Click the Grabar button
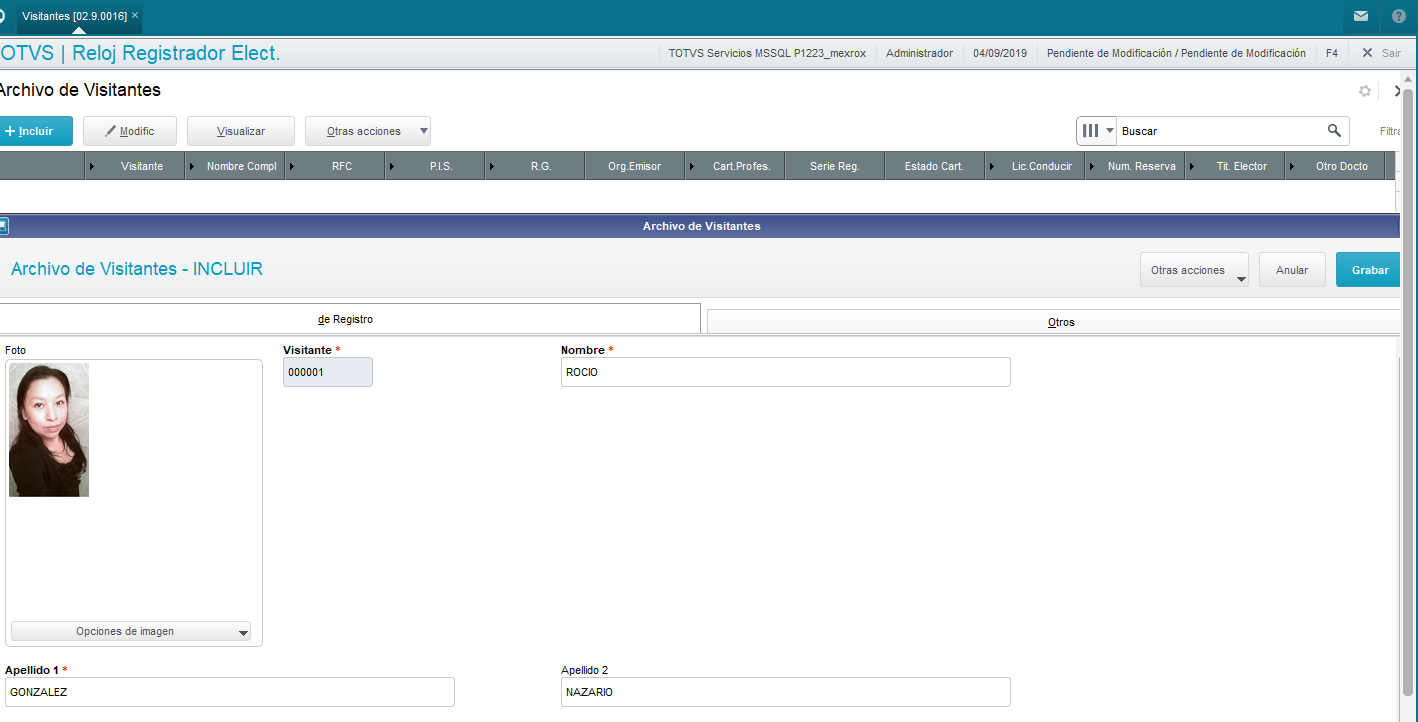 coord(1370,270)
